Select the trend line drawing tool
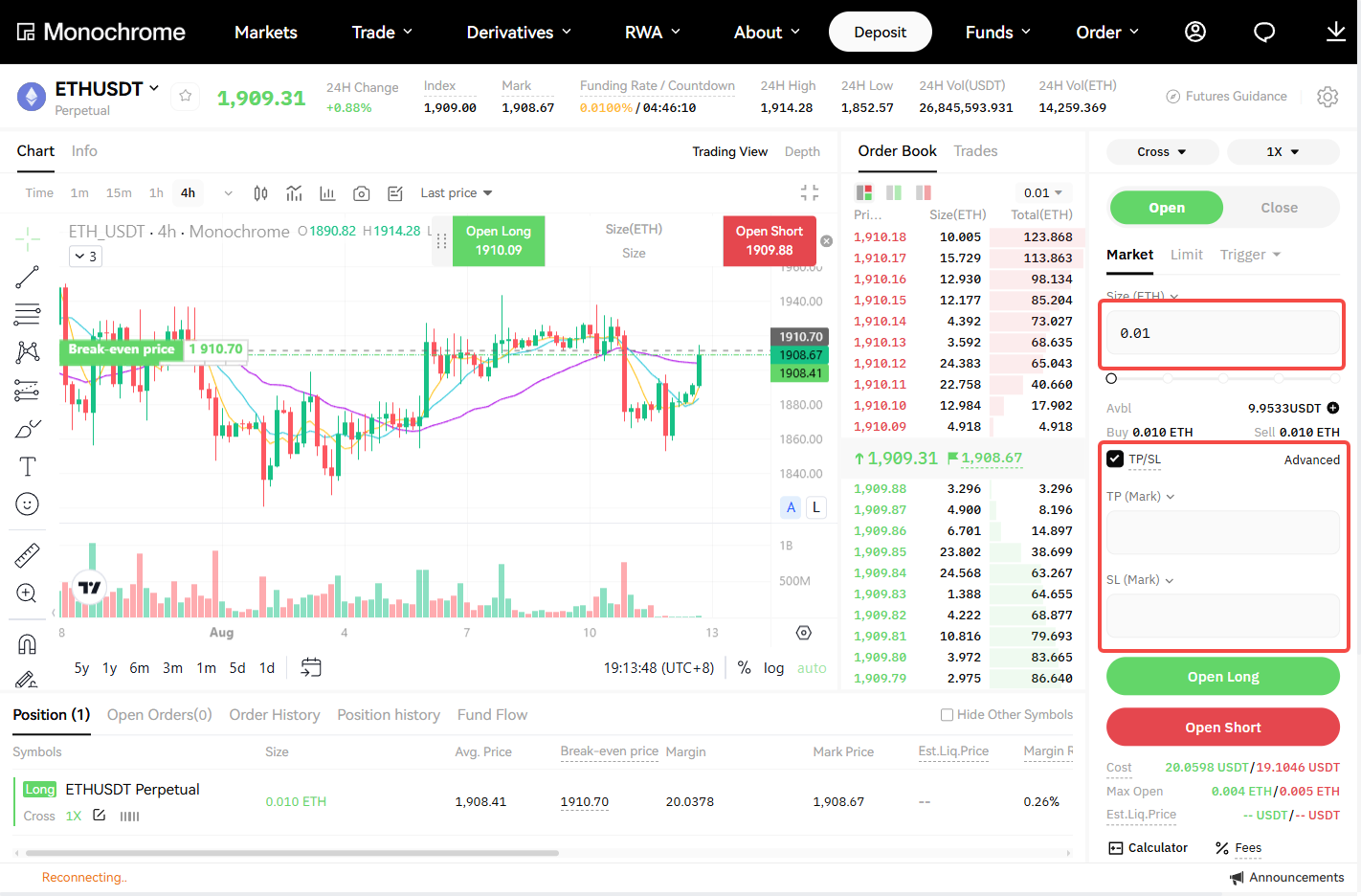The image size is (1361, 896). [x=28, y=277]
